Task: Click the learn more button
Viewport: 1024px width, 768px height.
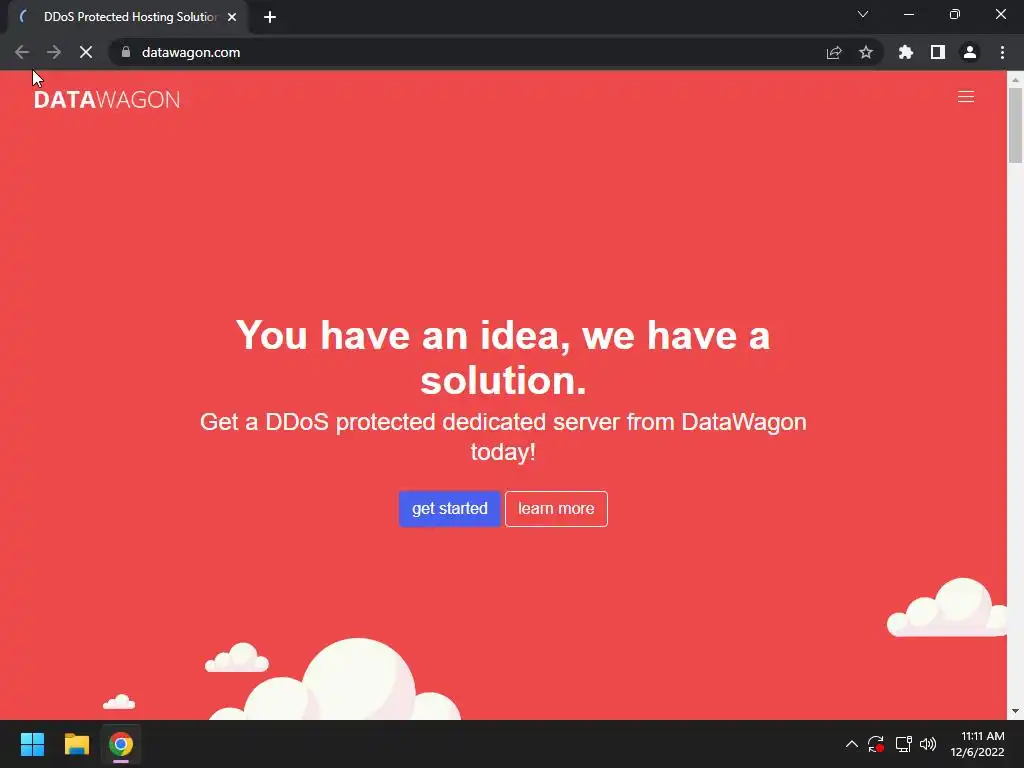Action: 556,509
